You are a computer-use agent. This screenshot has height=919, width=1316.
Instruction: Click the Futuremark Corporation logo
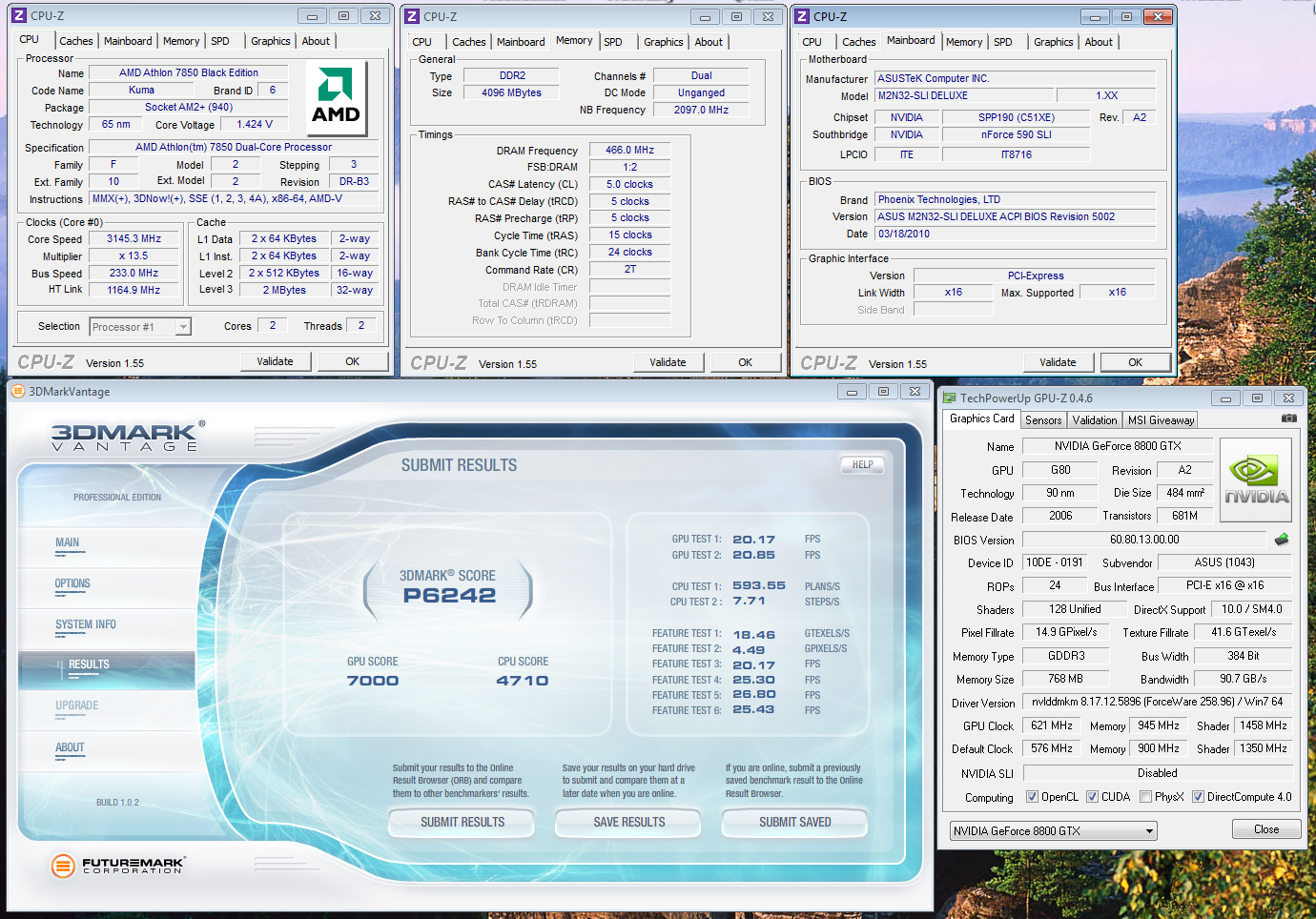[x=118, y=865]
